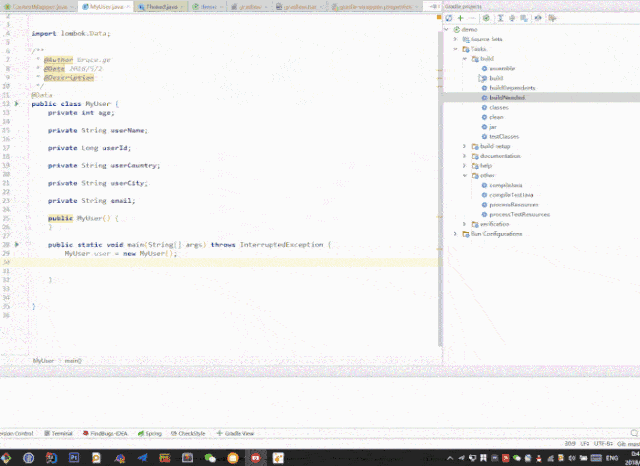Viewport: 640px width, 466px height.
Task: Click the run gutter arrow beside class MyUser
Action: [17, 103]
